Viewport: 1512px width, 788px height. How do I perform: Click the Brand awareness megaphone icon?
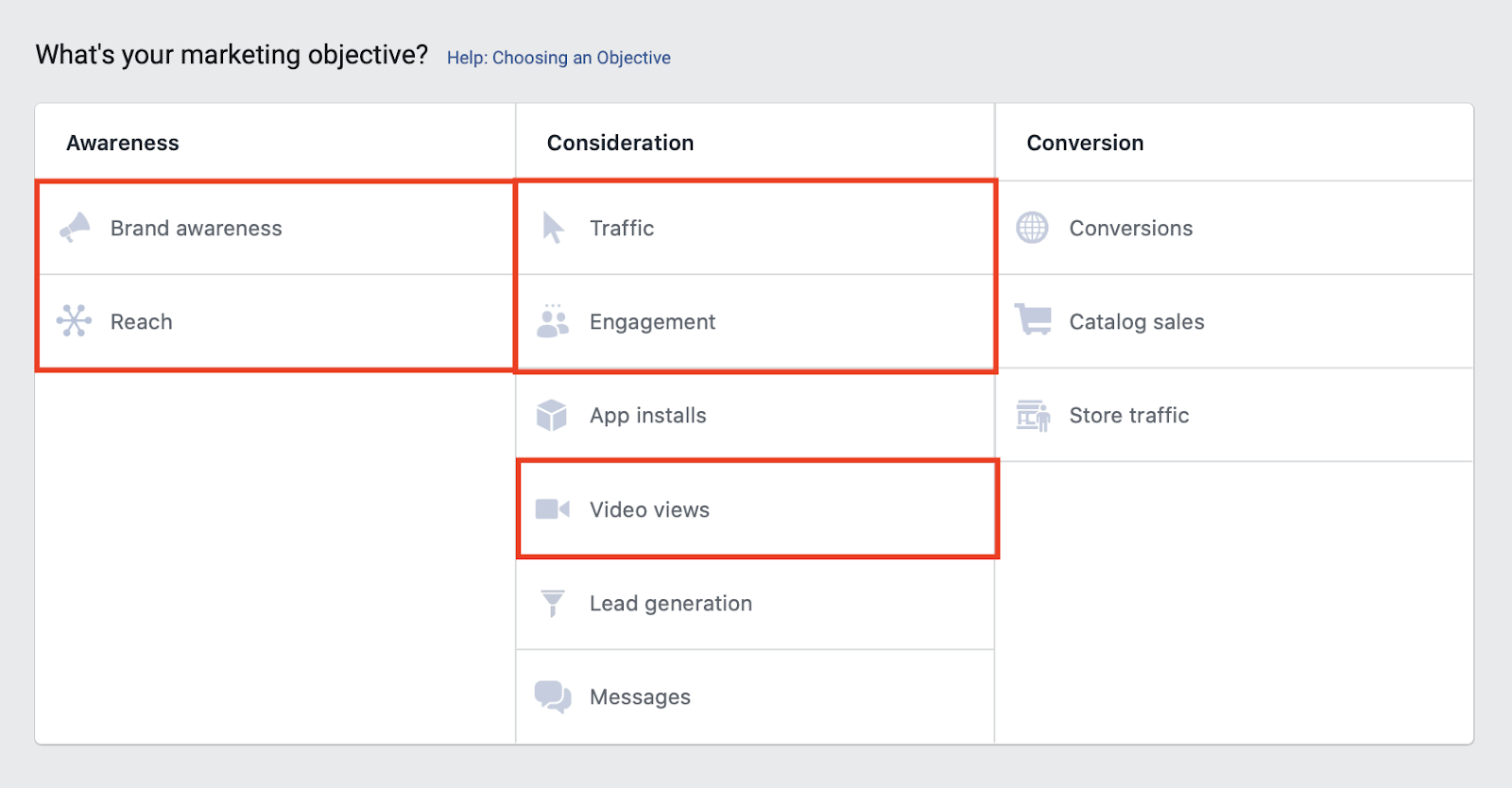[75, 228]
